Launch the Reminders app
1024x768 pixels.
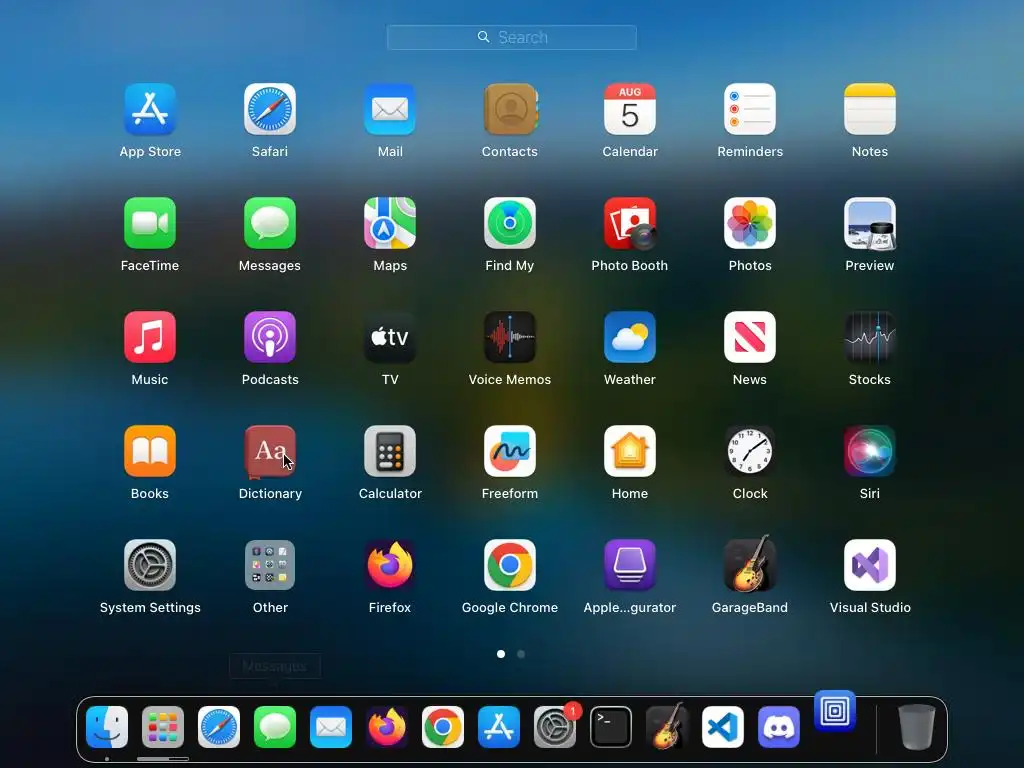pyautogui.click(x=750, y=109)
